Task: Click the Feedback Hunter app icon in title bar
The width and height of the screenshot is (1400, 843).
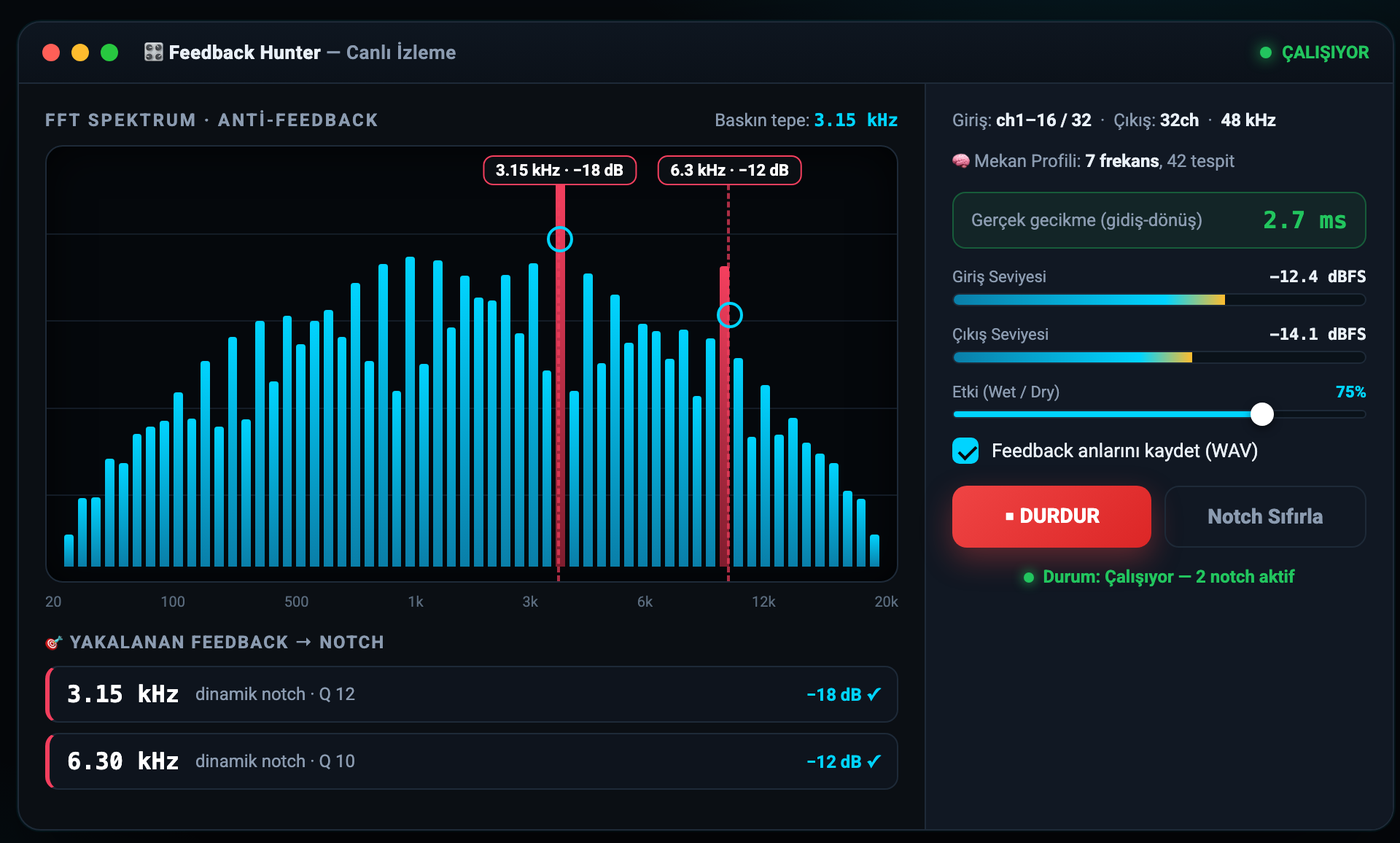Action: coord(154,52)
